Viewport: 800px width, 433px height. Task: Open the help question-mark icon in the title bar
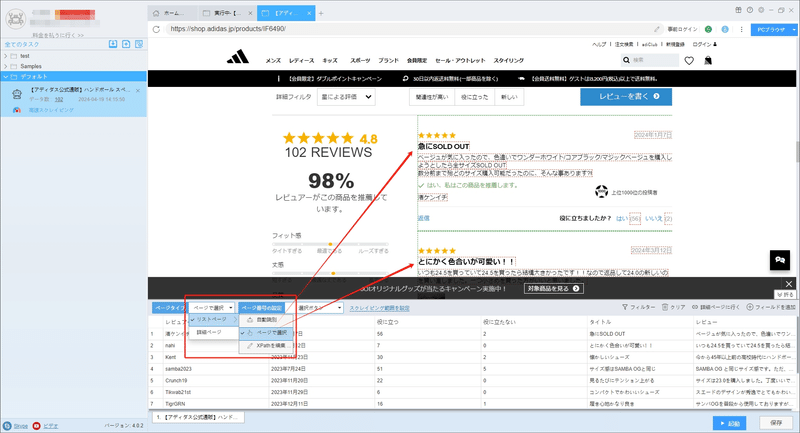749,10
